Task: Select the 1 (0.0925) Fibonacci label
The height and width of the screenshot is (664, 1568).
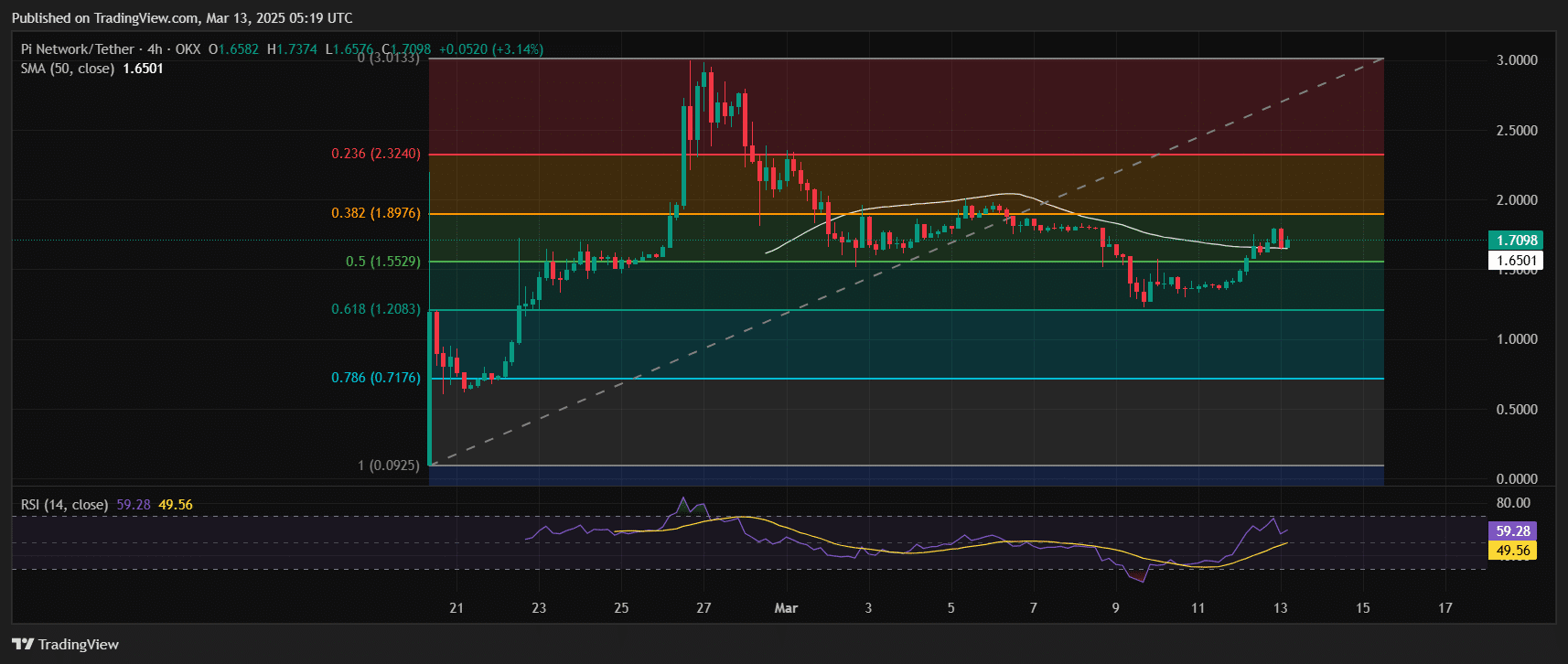Action: click(x=389, y=466)
